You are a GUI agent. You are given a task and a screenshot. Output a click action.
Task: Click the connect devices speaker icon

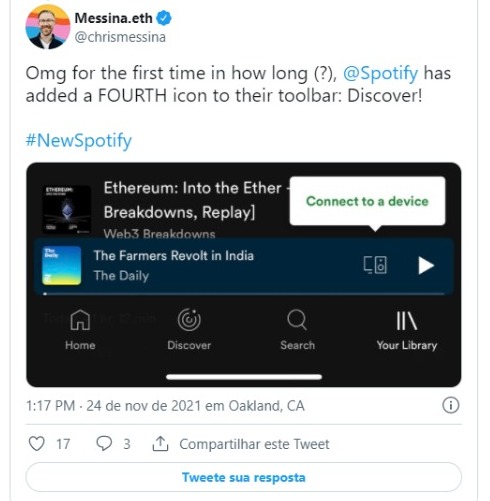pos(375,265)
